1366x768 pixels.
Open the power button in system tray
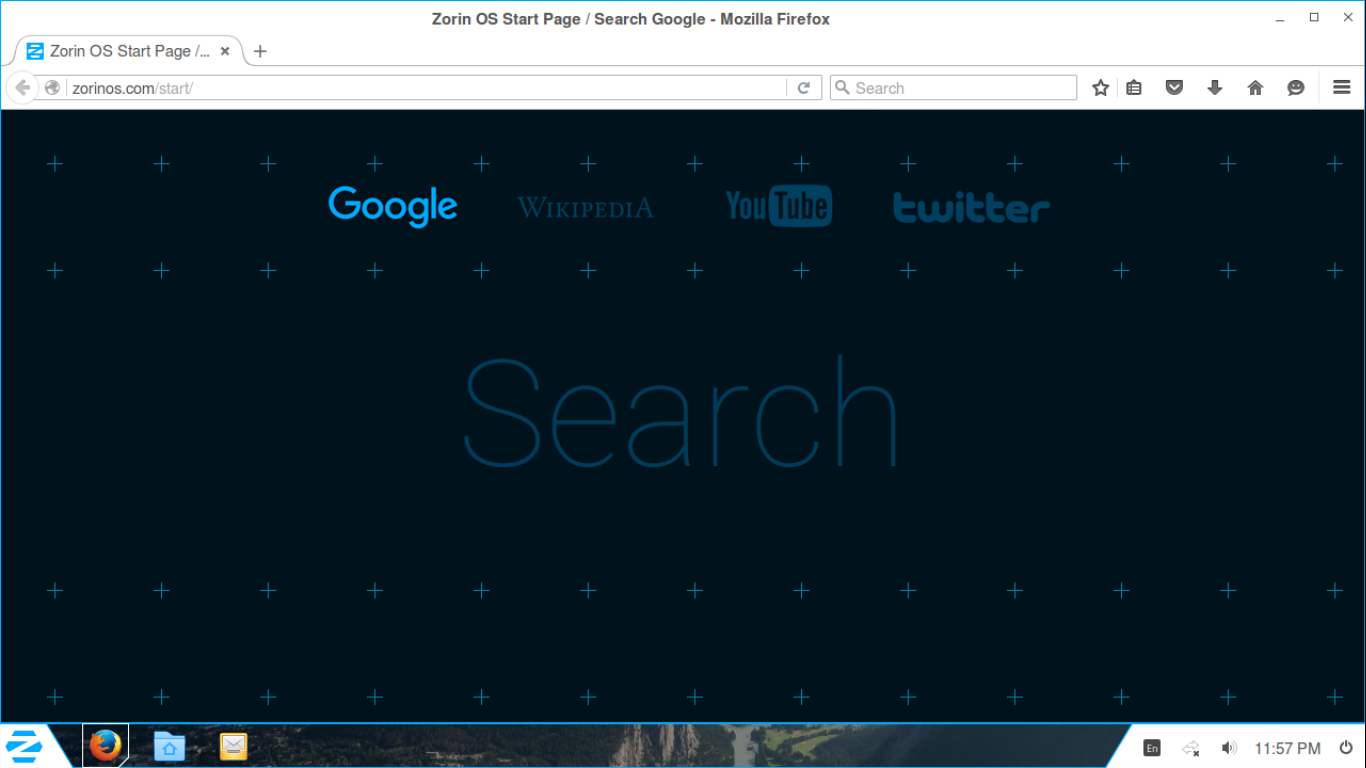pyautogui.click(x=1347, y=748)
